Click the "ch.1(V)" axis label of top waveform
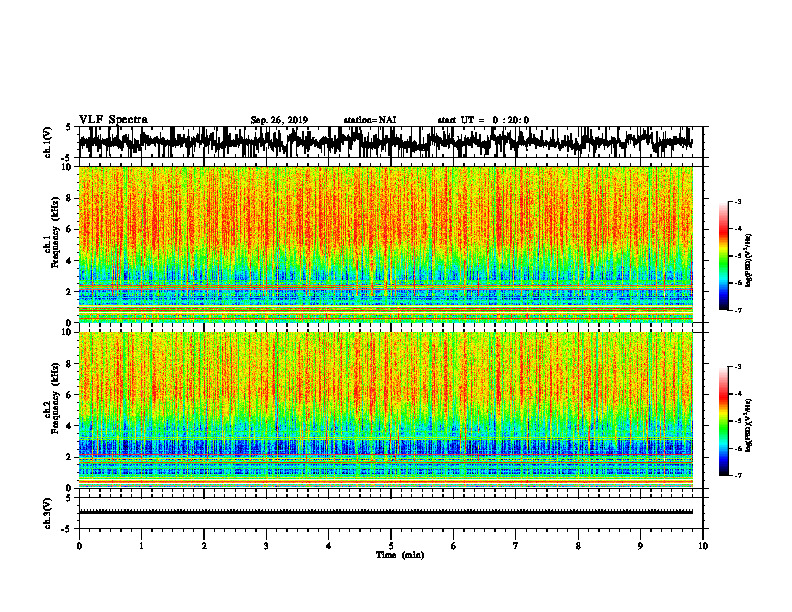 [x=48, y=142]
